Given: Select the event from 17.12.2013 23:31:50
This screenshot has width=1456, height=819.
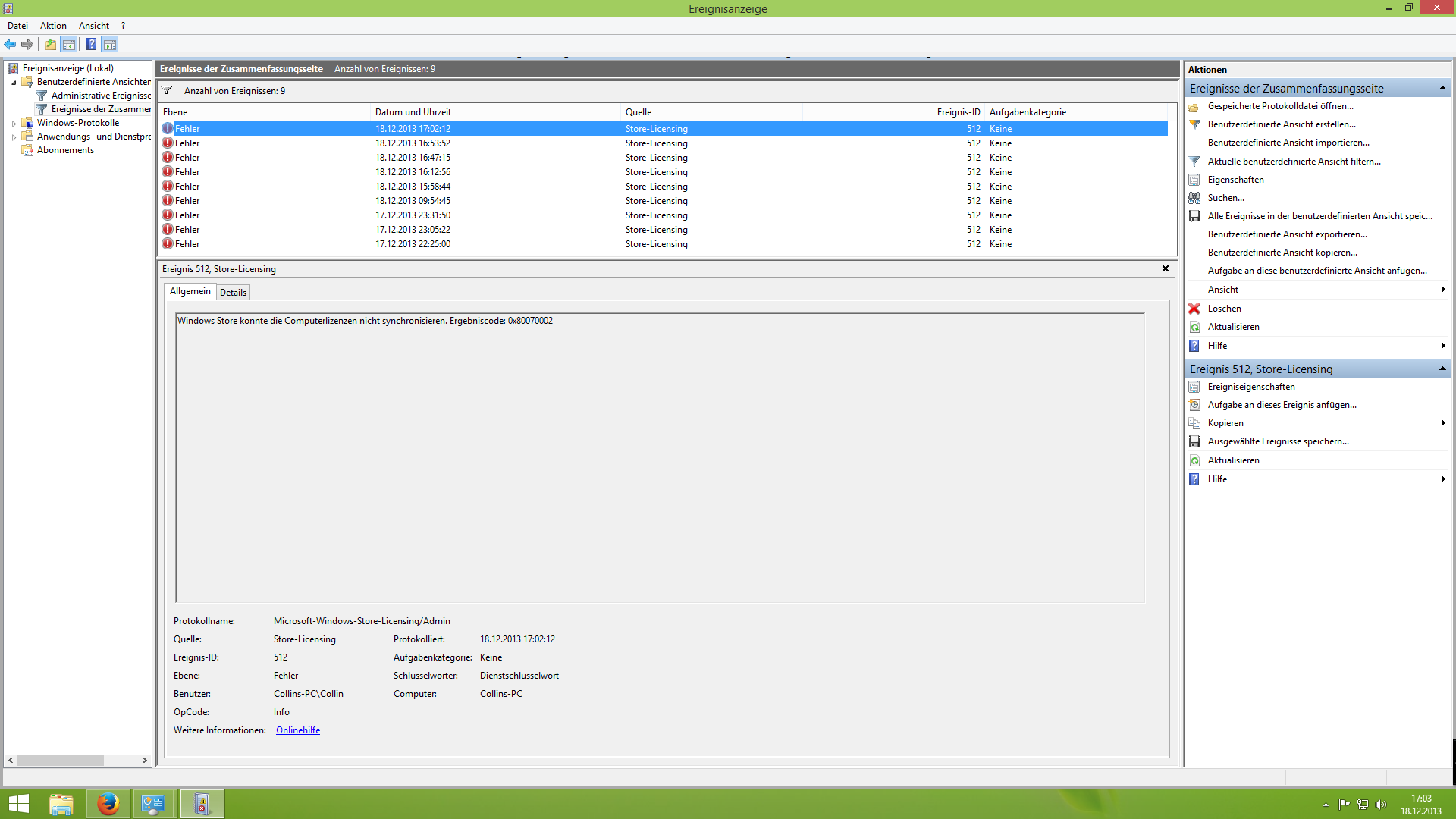Looking at the screenshot, I should coord(413,215).
